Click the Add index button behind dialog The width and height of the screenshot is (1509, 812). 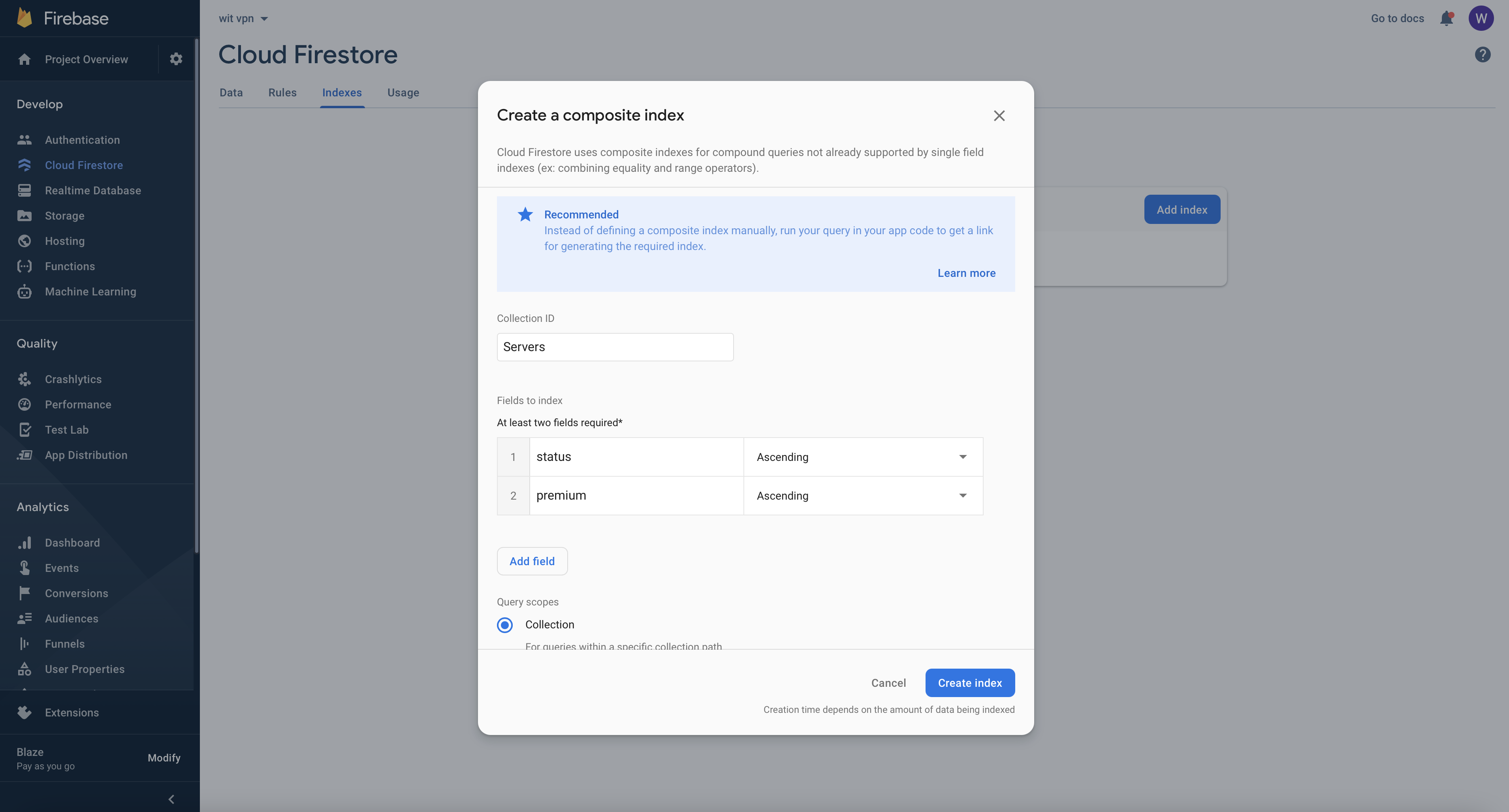[1182, 209]
